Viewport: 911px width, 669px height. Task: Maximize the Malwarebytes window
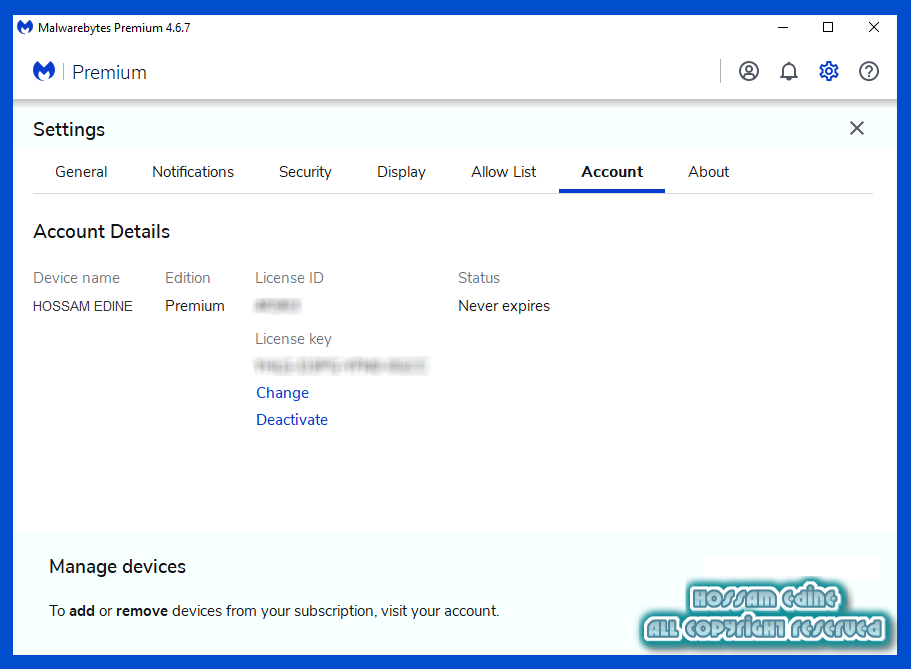[x=828, y=27]
